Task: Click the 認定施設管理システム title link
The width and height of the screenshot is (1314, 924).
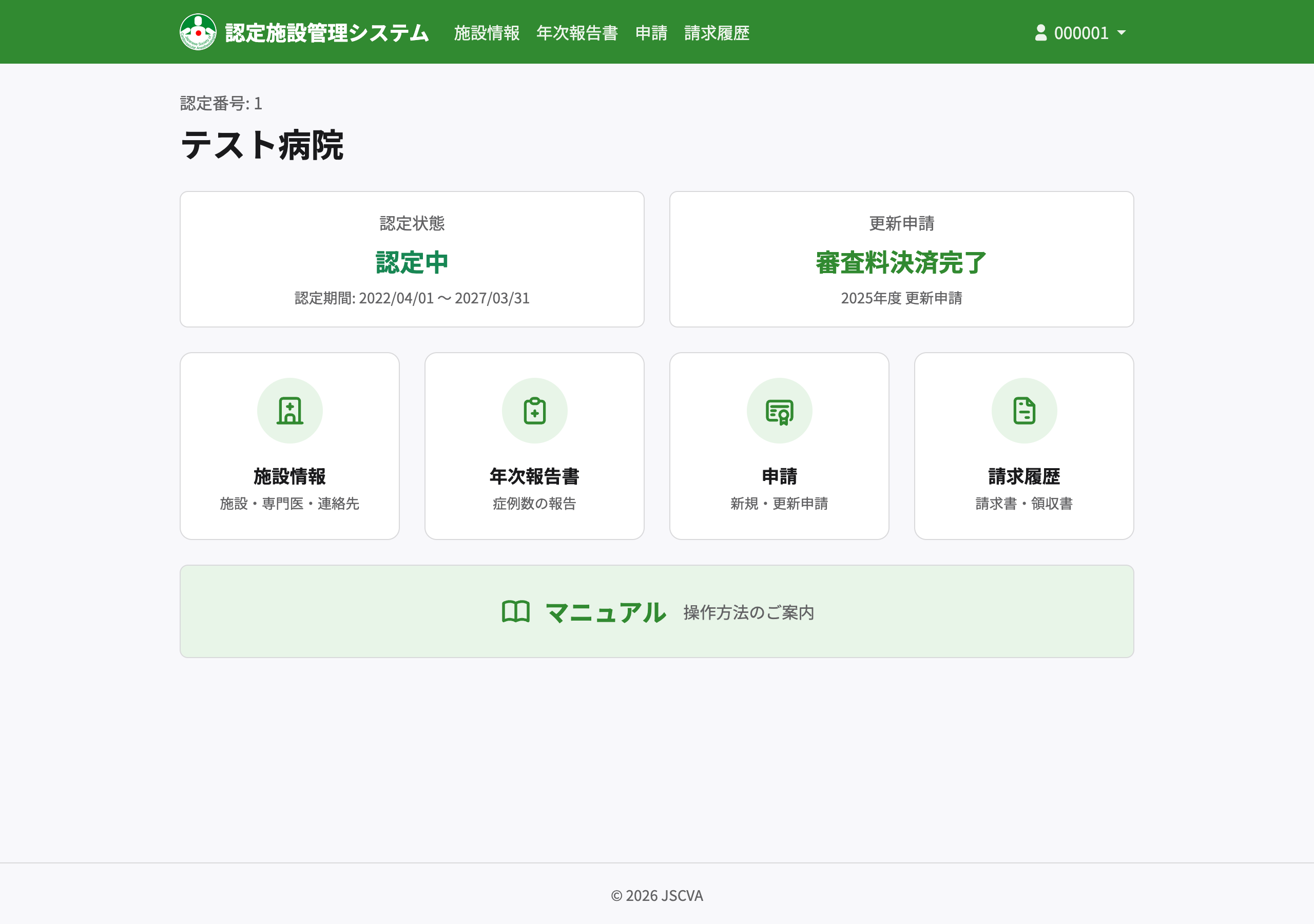Action: point(326,33)
